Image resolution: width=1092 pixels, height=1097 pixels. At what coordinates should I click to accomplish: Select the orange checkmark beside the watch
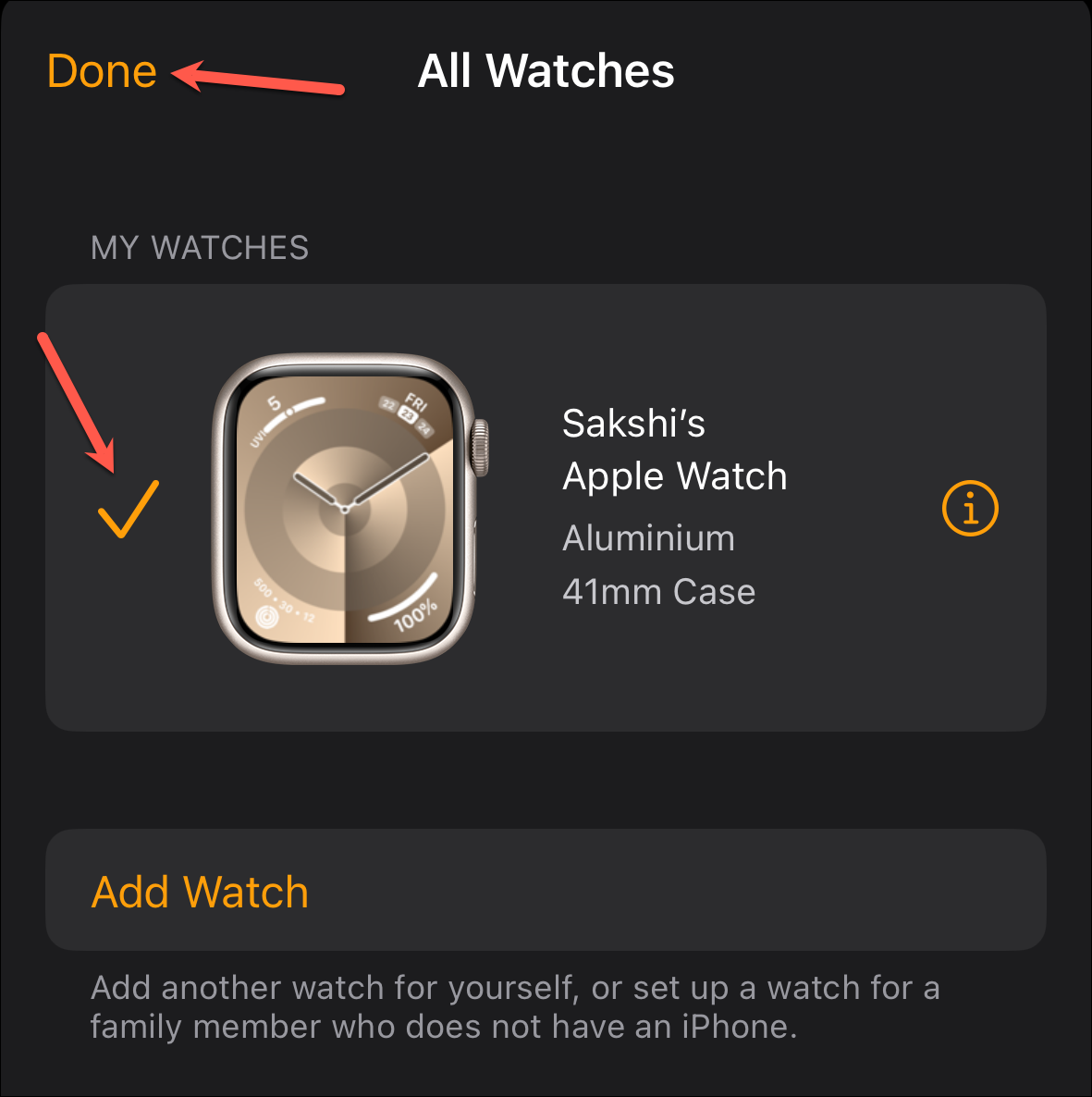click(x=129, y=509)
